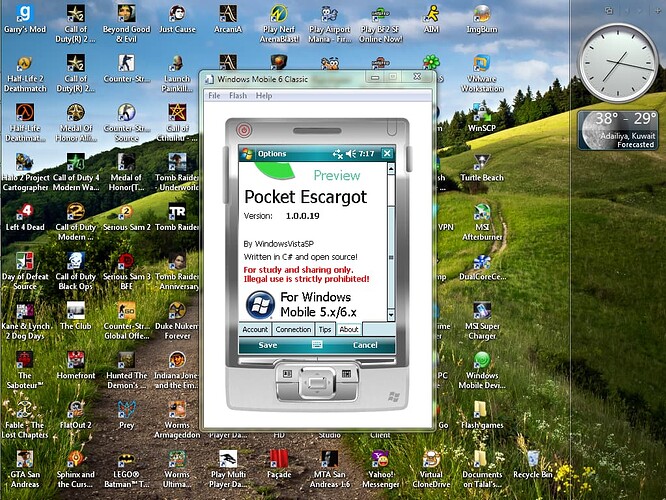Open the Windows Mobile Start flag
This screenshot has width=666, height=500.
pyautogui.click(x=246, y=154)
